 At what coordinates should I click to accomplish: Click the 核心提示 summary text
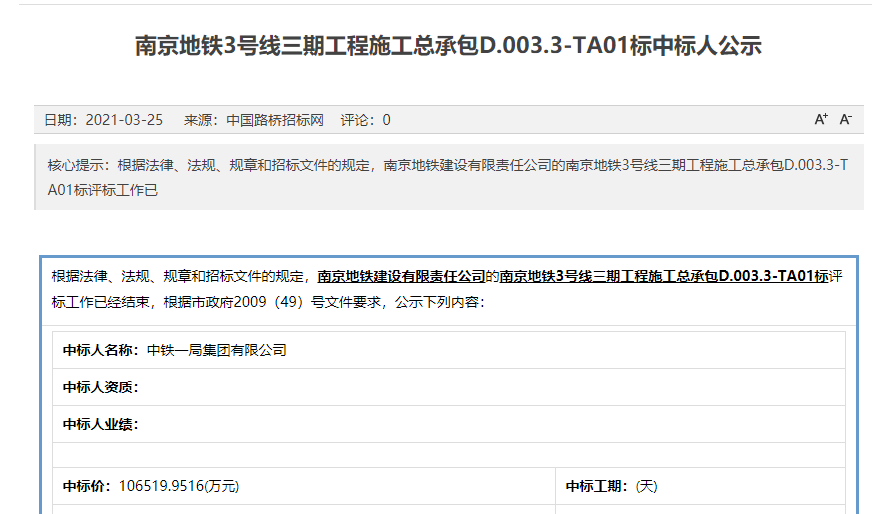448,177
